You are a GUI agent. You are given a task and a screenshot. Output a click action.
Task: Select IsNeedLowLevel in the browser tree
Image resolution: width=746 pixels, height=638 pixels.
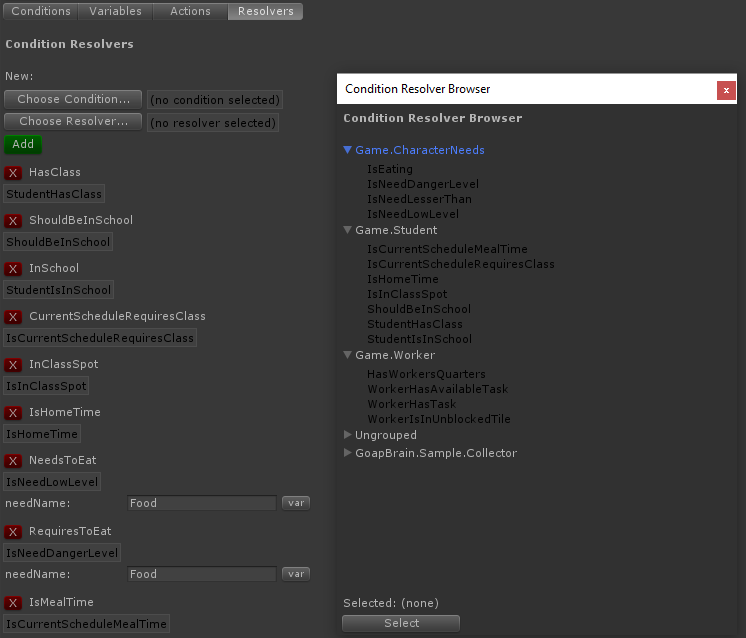tap(413, 214)
